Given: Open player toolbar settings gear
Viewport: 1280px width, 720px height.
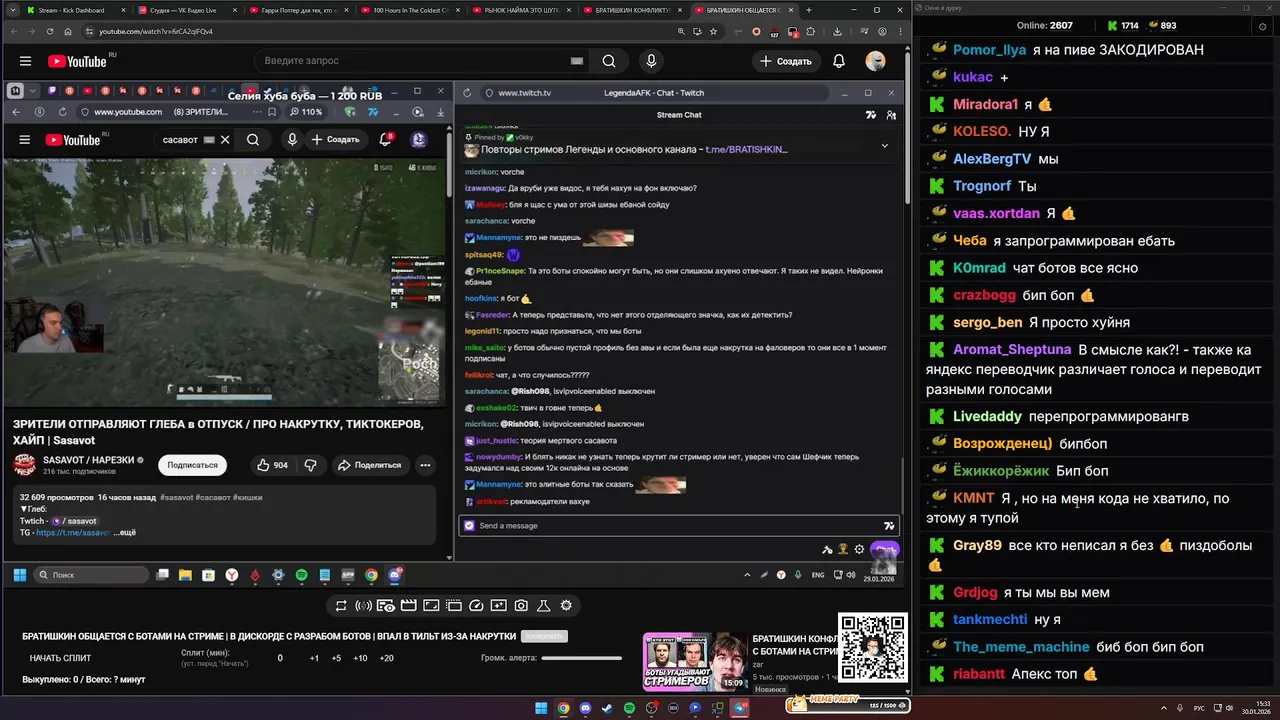Looking at the screenshot, I should [x=566, y=605].
